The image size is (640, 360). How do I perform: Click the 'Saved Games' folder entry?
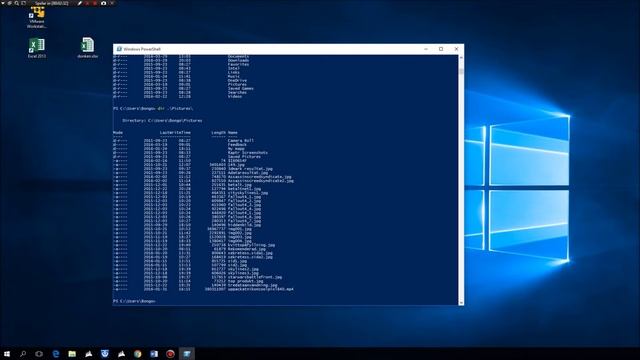(x=241, y=89)
